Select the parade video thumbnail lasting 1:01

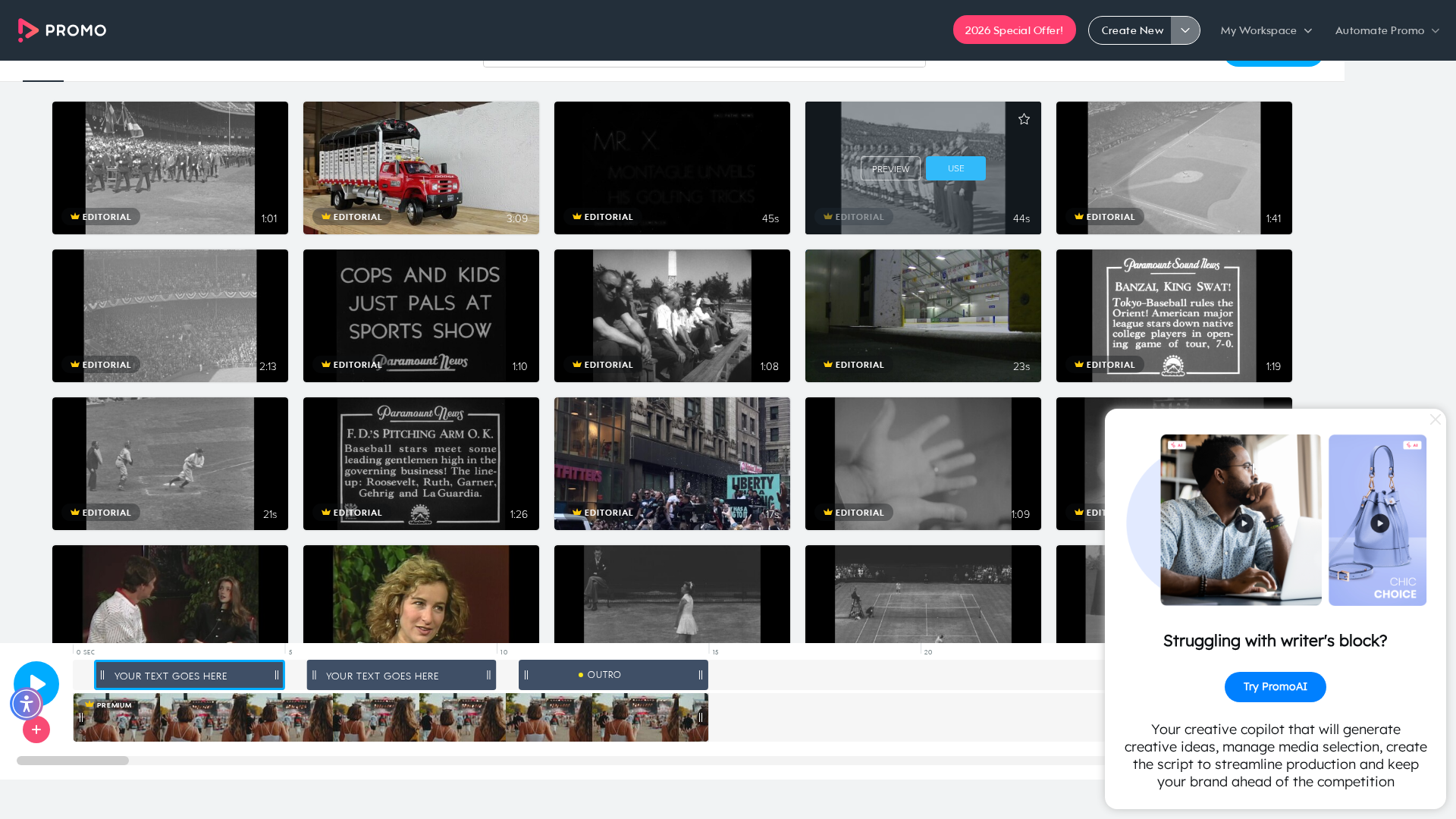pyautogui.click(x=170, y=168)
